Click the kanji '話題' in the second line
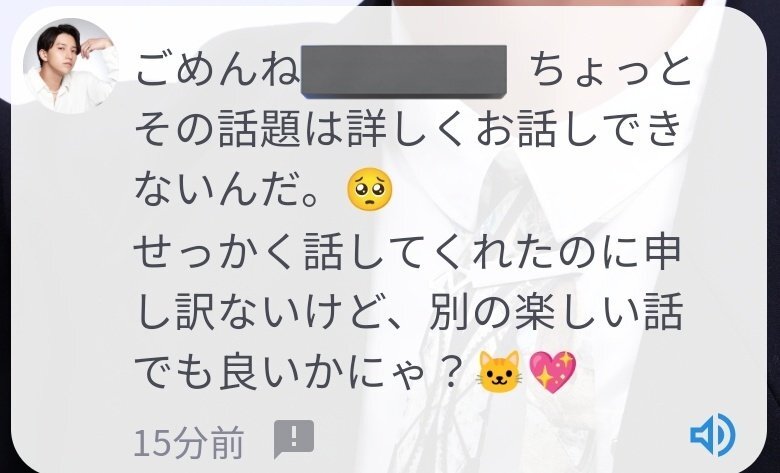Screen dimensions: 780x473 point(259,130)
